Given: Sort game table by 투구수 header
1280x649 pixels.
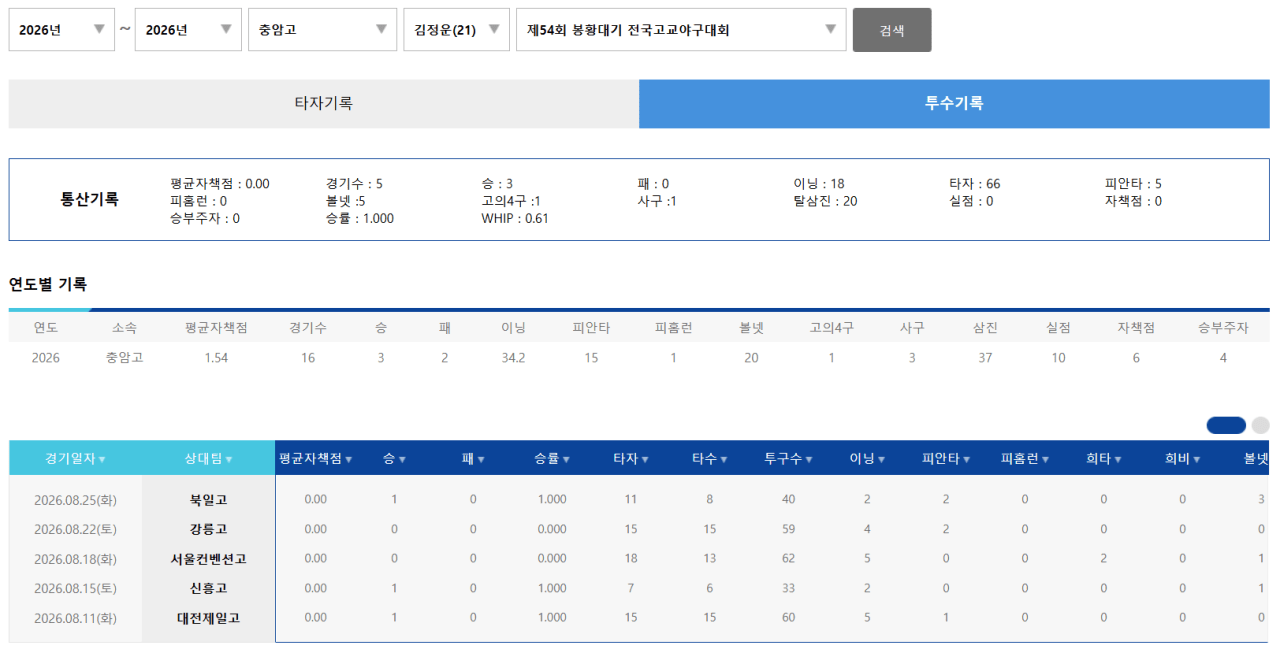Looking at the screenshot, I should click(788, 458).
